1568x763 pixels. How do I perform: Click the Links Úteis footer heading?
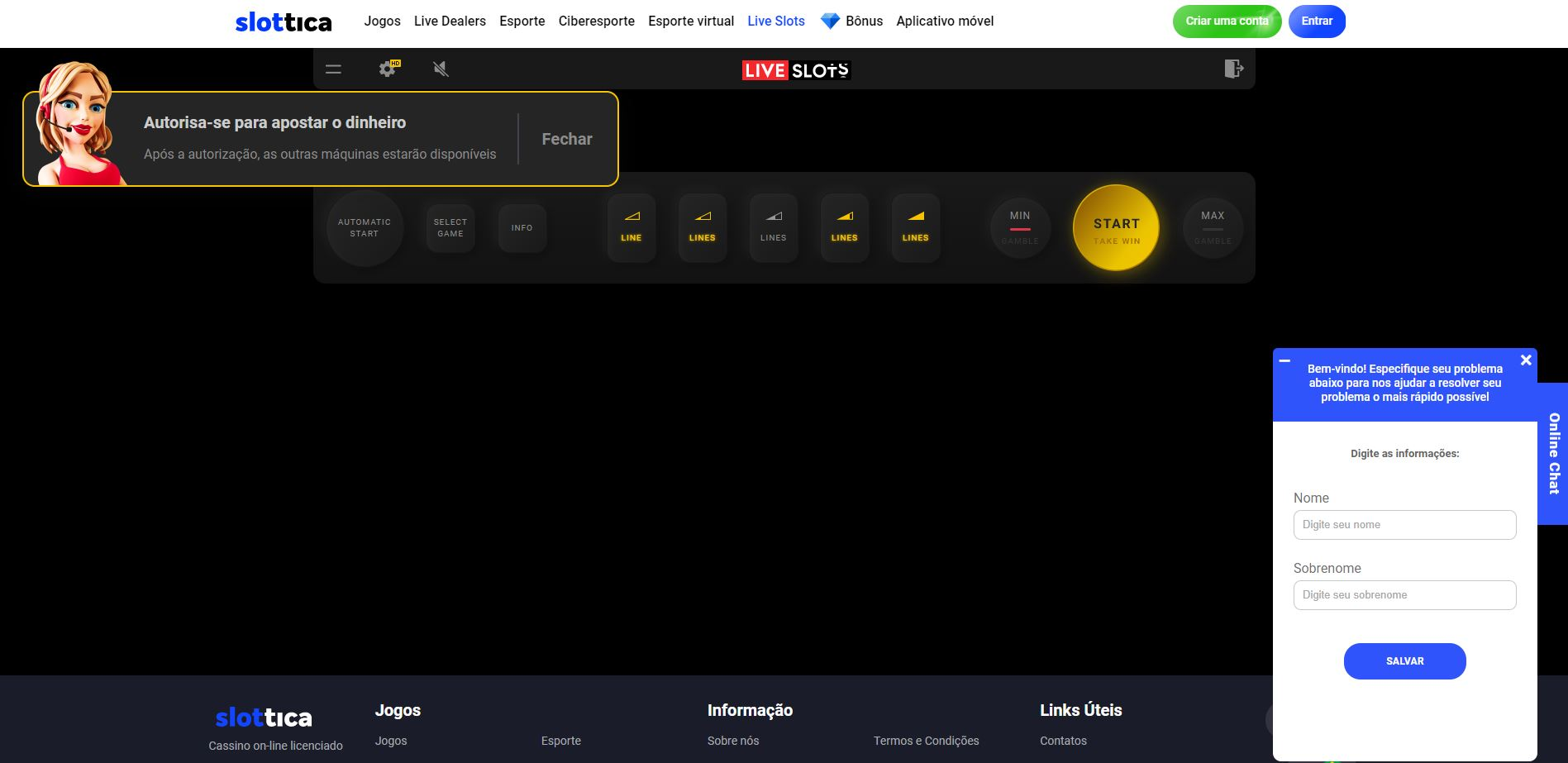[x=1081, y=710]
